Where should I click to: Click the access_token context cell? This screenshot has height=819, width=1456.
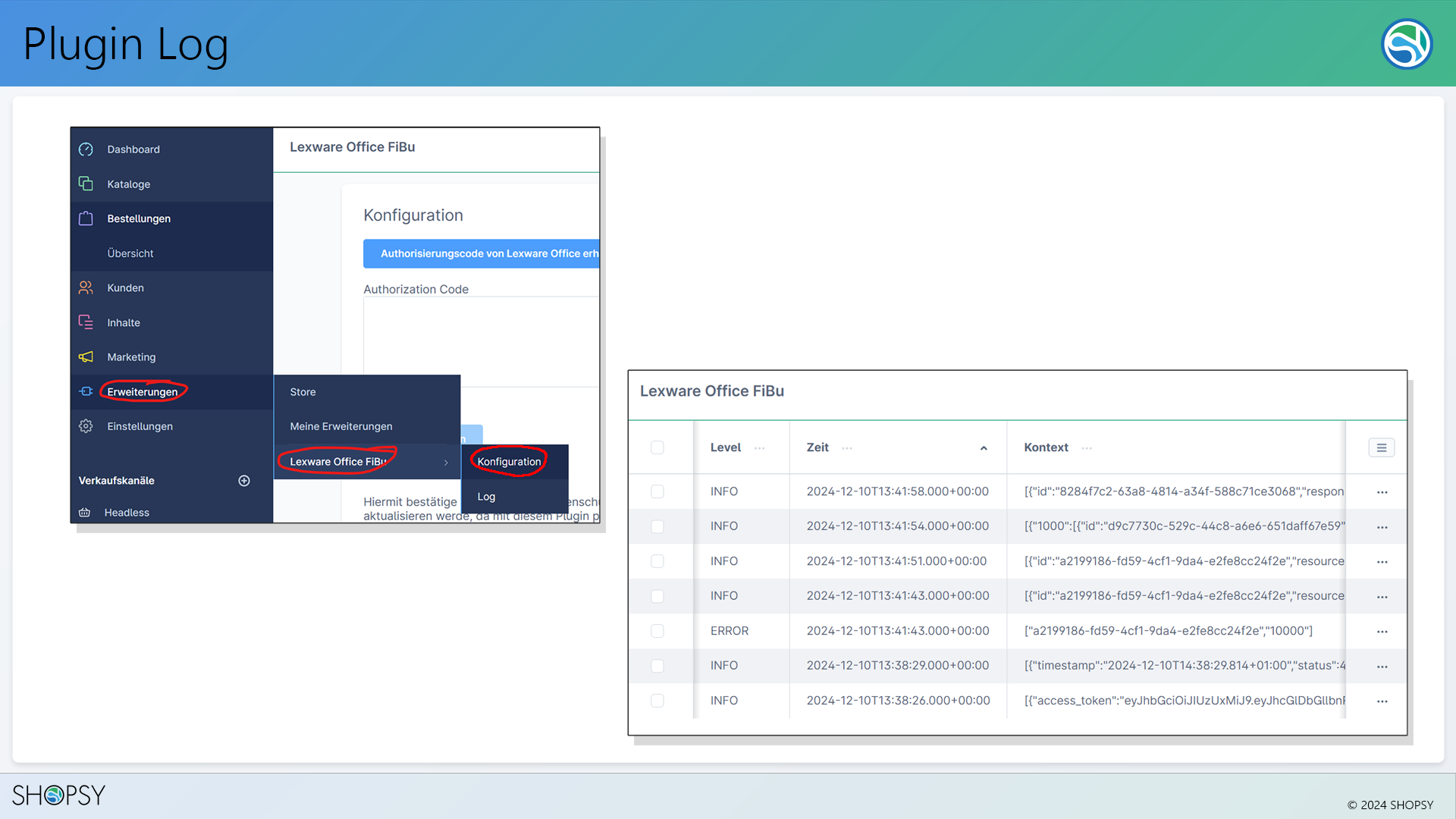[1185, 701]
